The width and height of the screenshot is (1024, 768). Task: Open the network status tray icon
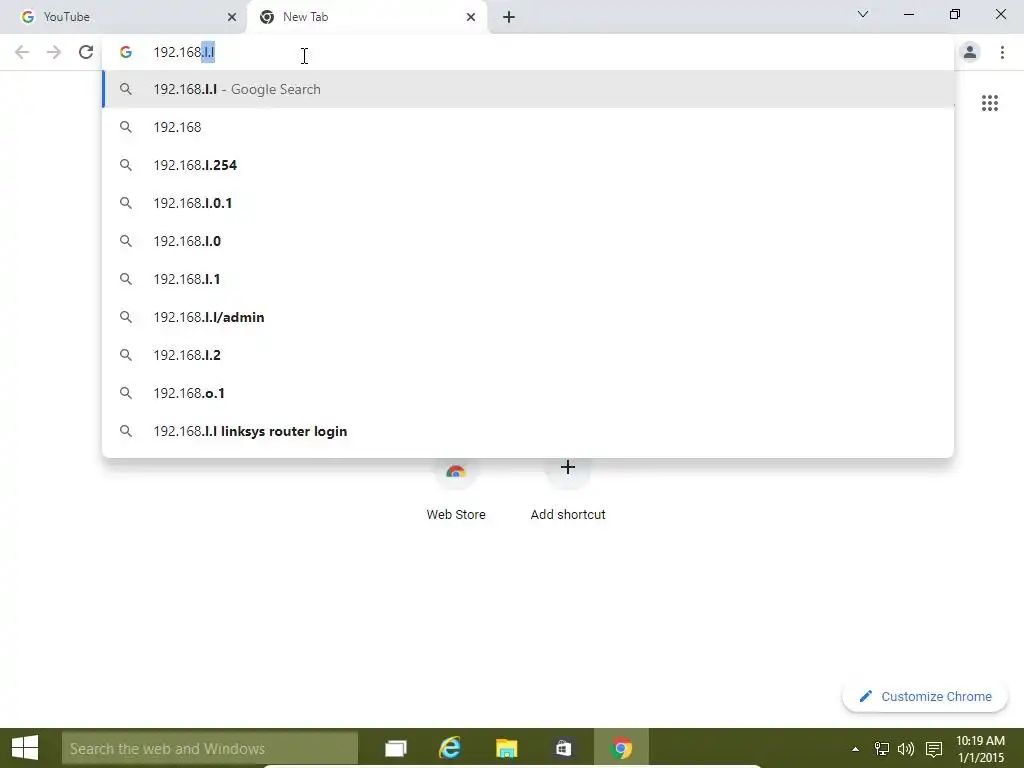882,749
